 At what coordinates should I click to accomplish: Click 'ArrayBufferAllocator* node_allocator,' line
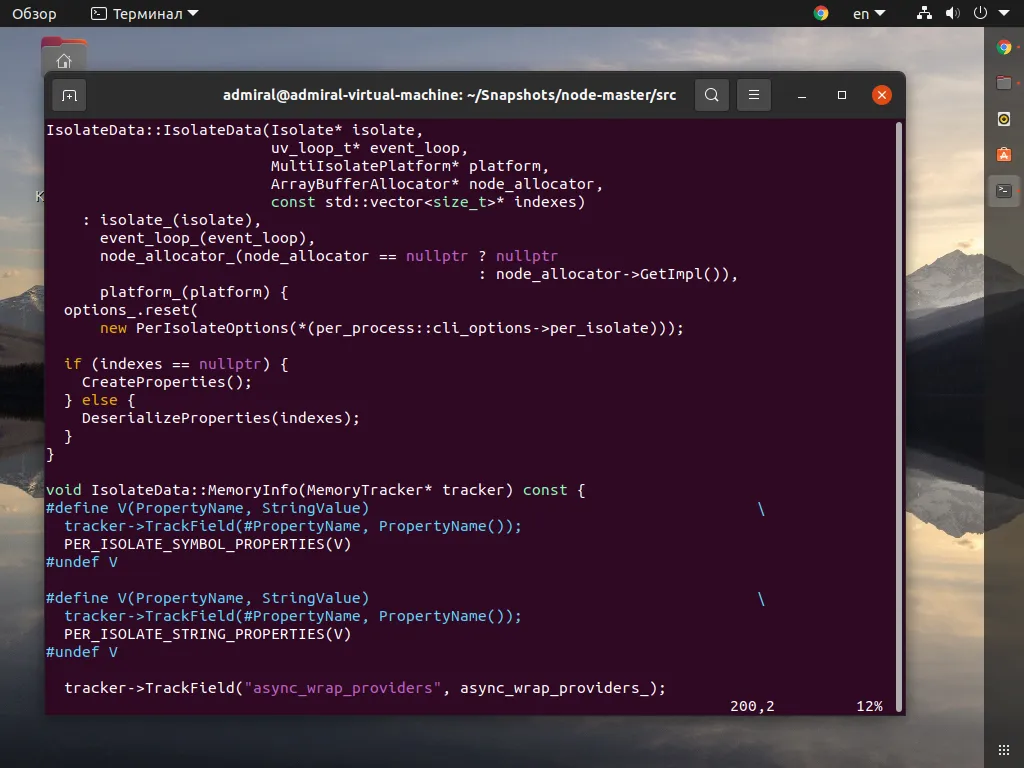point(437,184)
